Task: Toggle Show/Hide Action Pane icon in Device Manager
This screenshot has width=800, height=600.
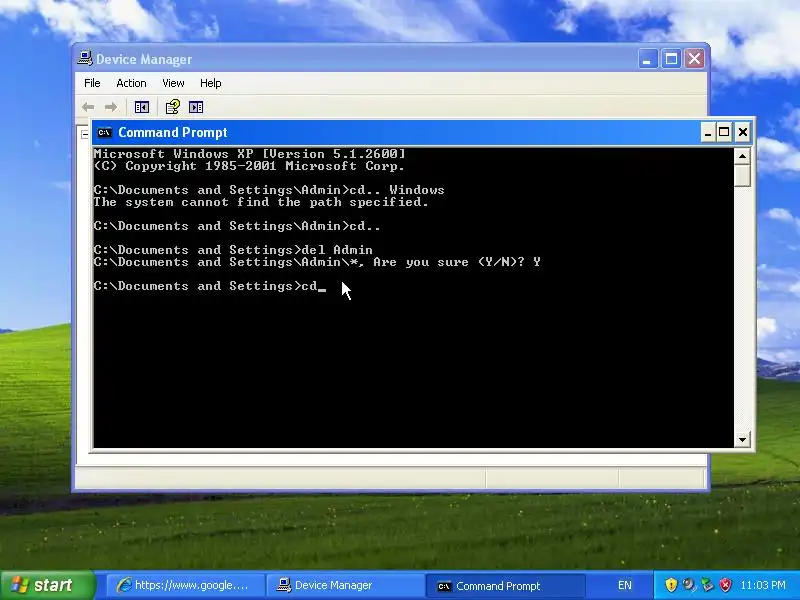Action: click(196, 107)
